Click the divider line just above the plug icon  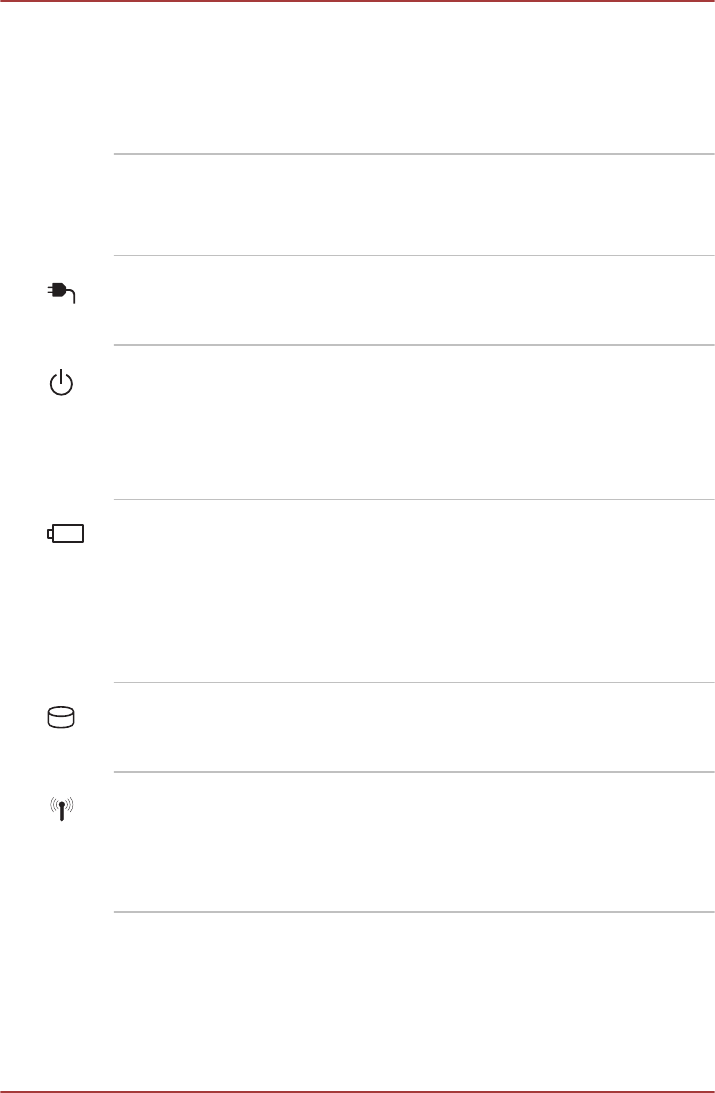tap(413, 256)
